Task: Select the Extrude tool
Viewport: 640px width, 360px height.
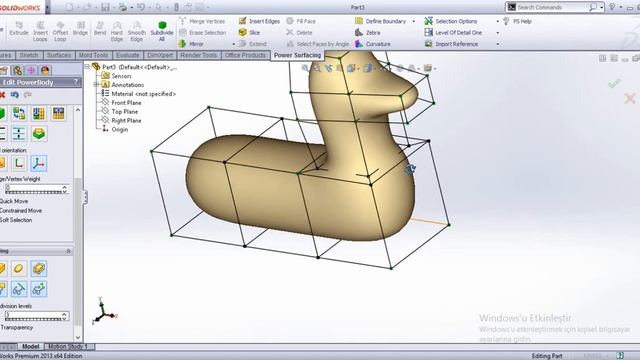Action: [19, 29]
